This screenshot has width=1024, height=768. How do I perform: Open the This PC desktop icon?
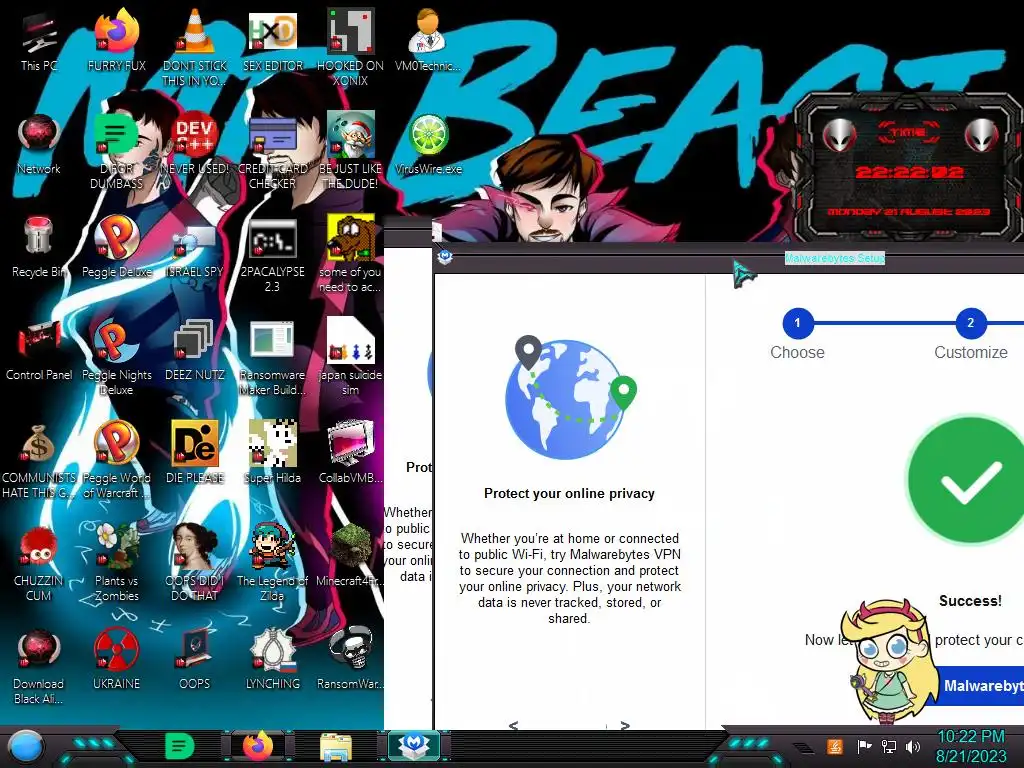coord(39,42)
